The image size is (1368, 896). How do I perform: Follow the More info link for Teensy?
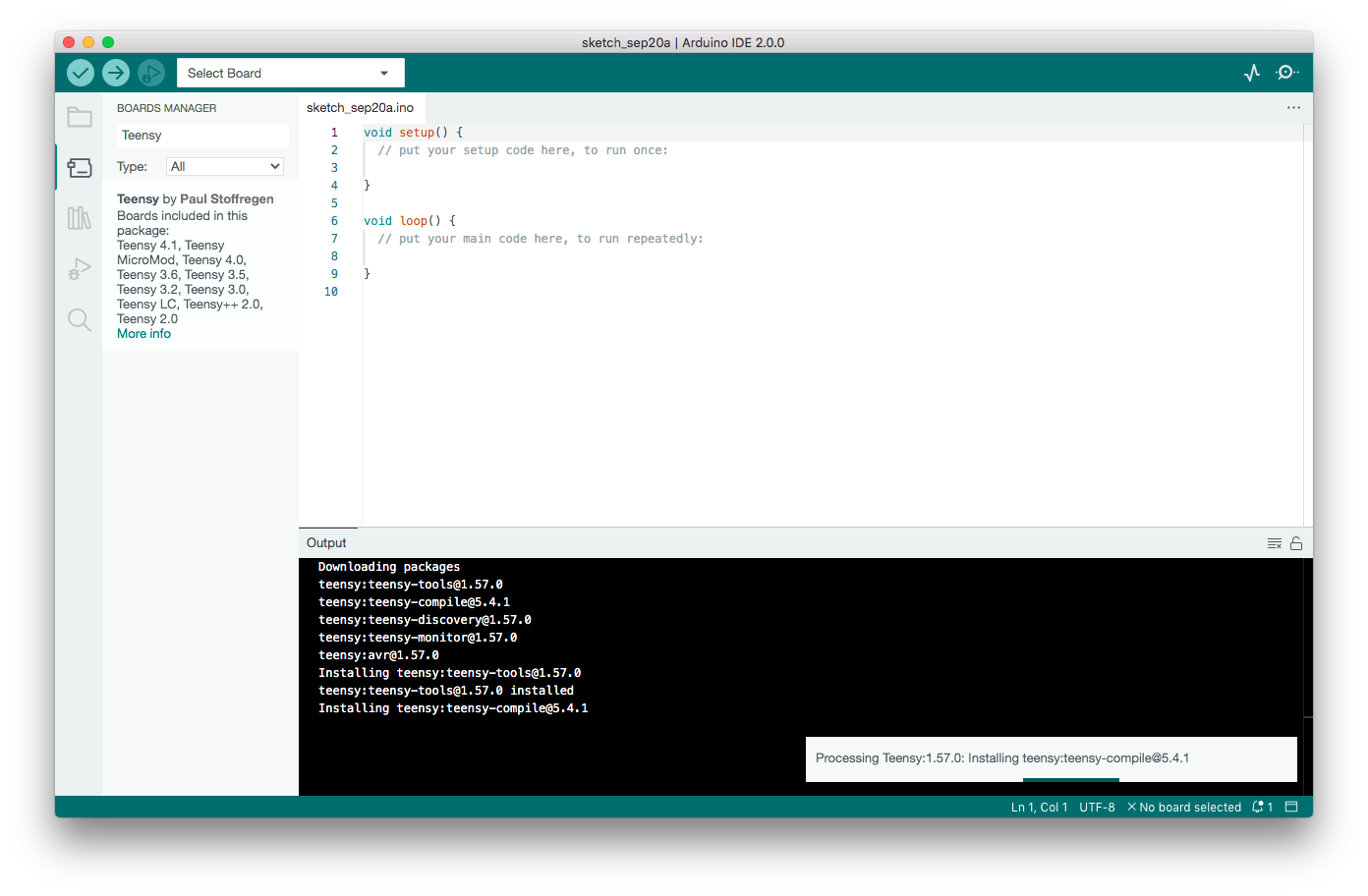[143, 334]
